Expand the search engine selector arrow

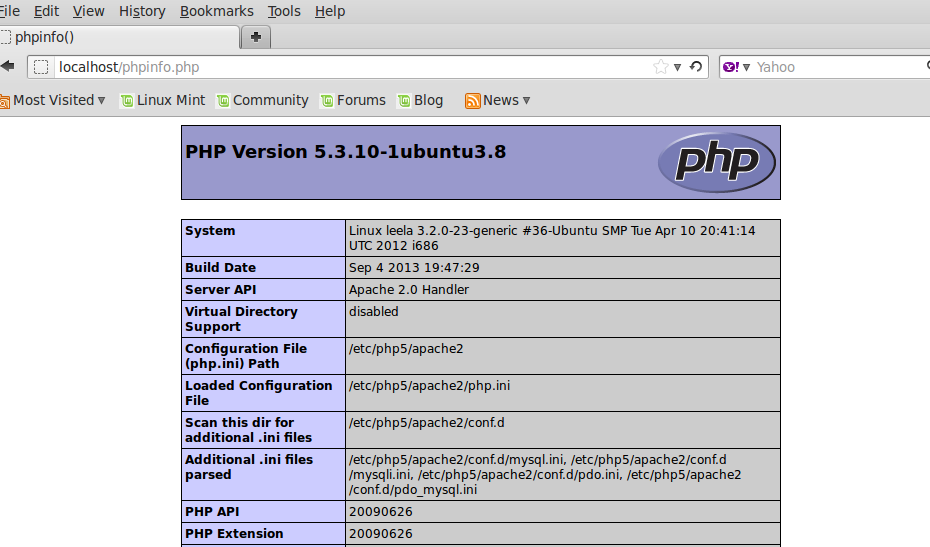[x=746, y=68]
